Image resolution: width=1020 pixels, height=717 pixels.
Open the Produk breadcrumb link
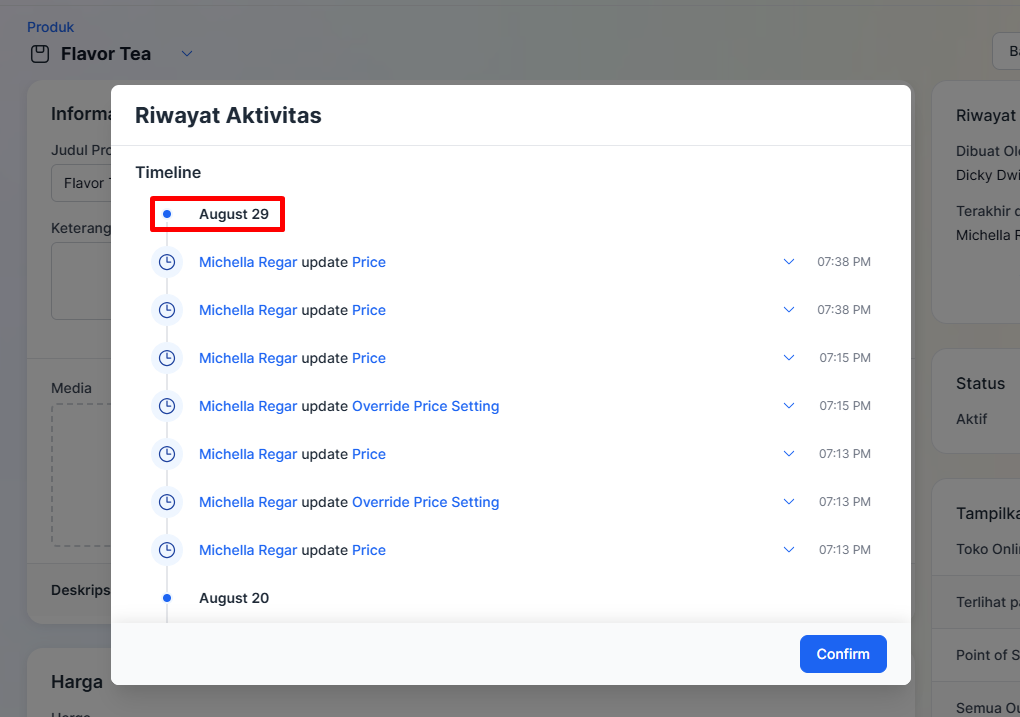[x=51, y=27]
